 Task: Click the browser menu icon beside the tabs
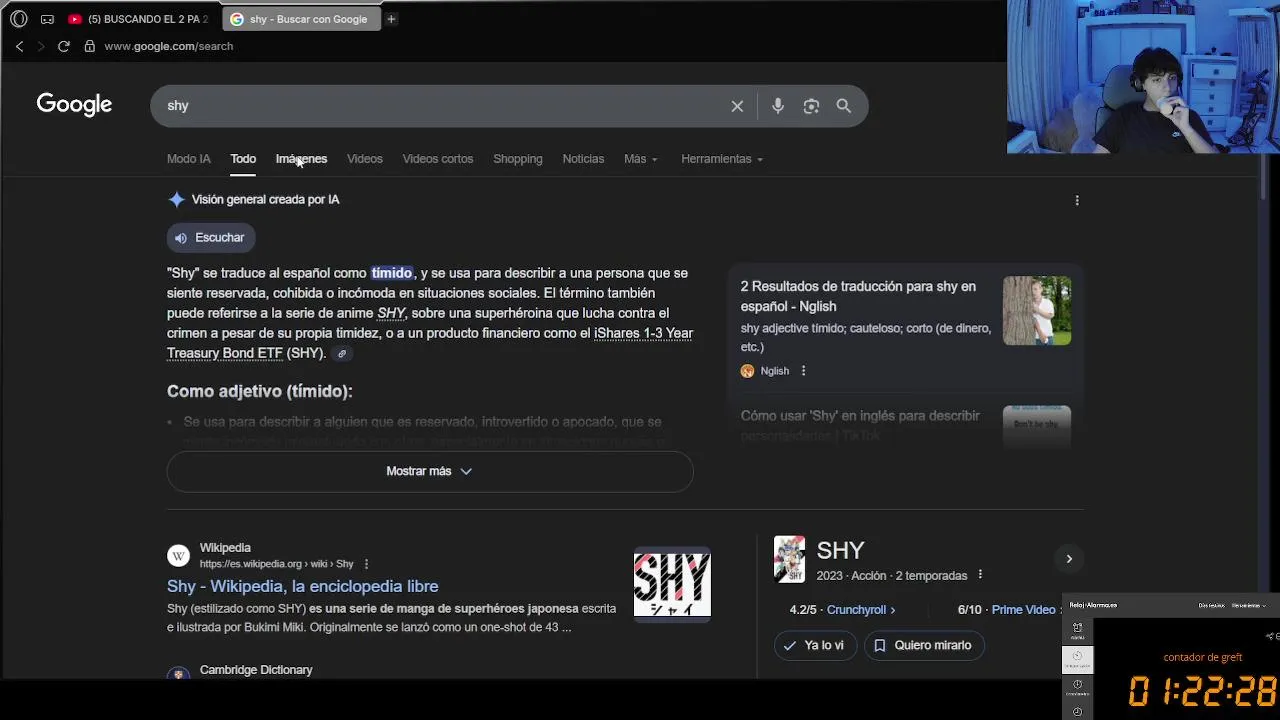[18, 19]
